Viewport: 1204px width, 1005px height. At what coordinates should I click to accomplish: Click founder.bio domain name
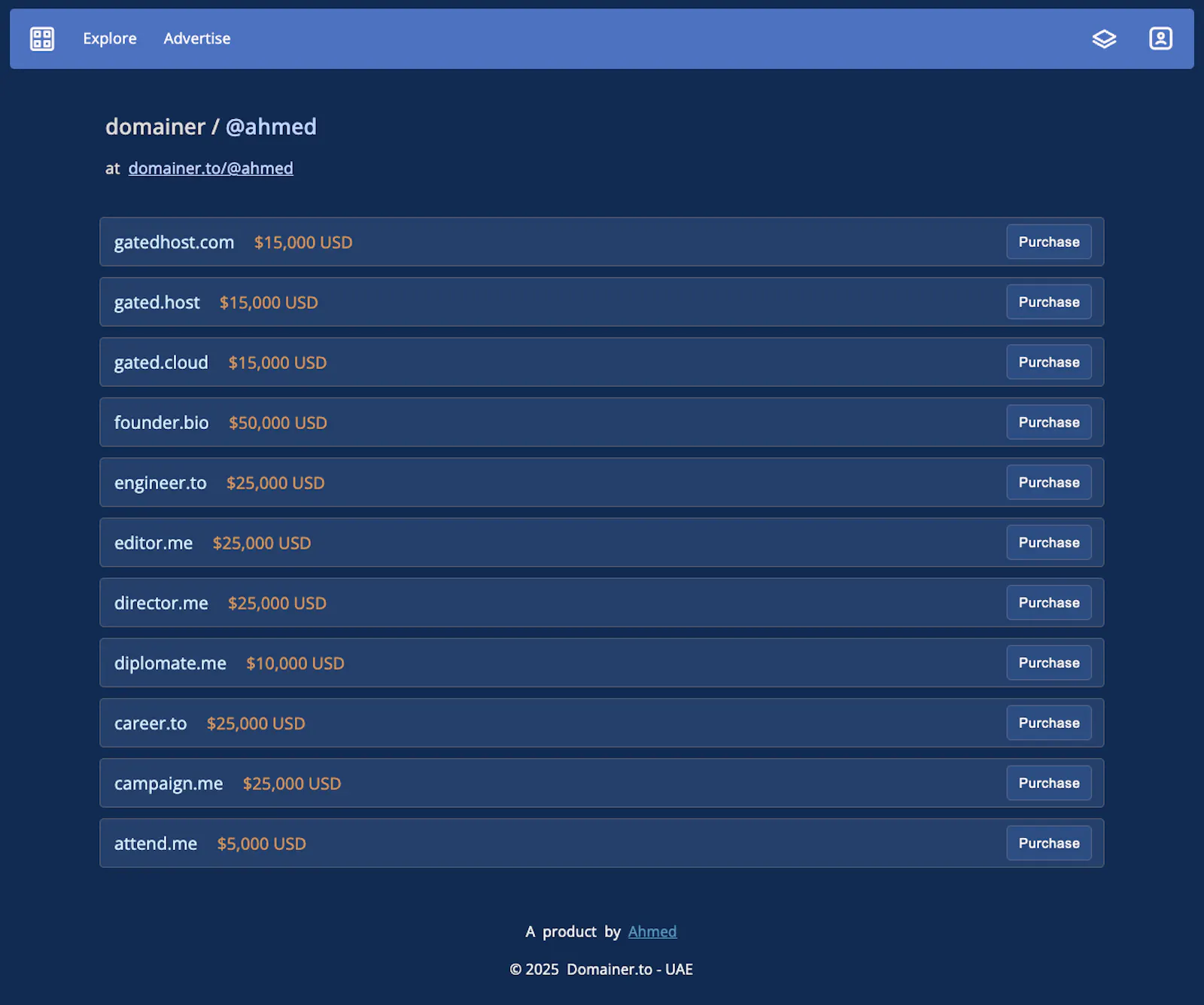pos(161,423)
